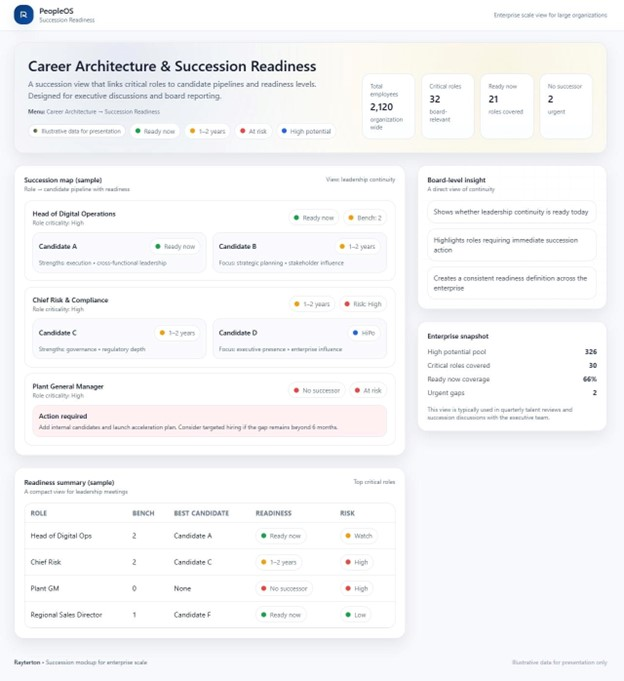Click '1–2 years' badge in Chief Risk table row

[278, 562]
